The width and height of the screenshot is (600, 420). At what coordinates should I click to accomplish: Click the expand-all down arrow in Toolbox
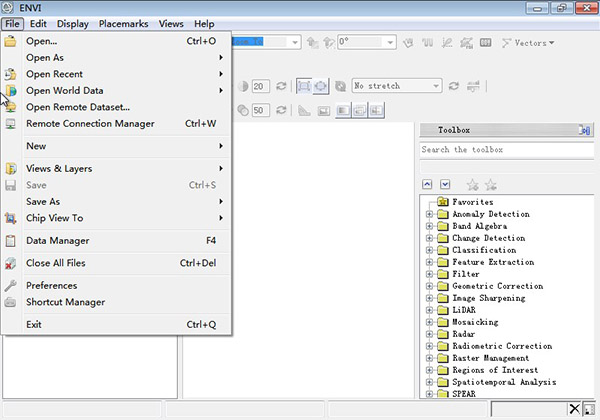pyautogui.click(x=445, y=185)
